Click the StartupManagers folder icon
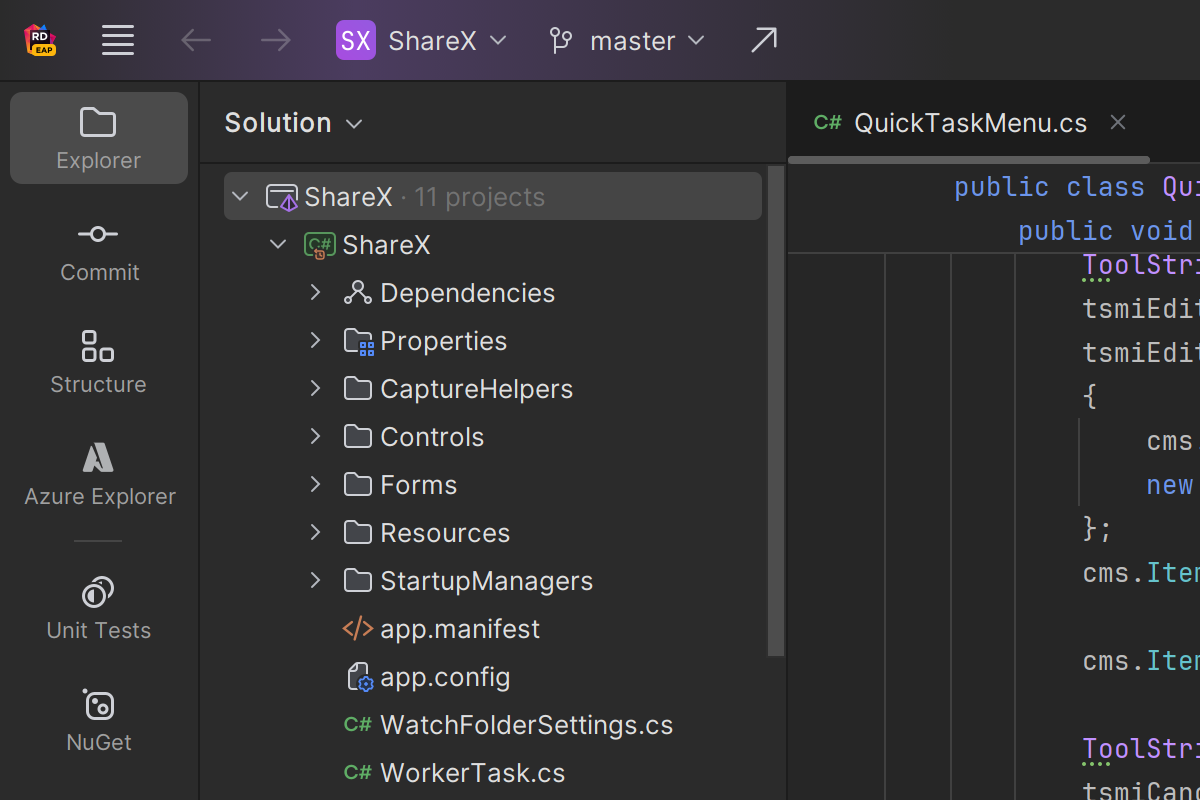The width and height of the screenshot is (1200, 800). [x=357, y=580]
